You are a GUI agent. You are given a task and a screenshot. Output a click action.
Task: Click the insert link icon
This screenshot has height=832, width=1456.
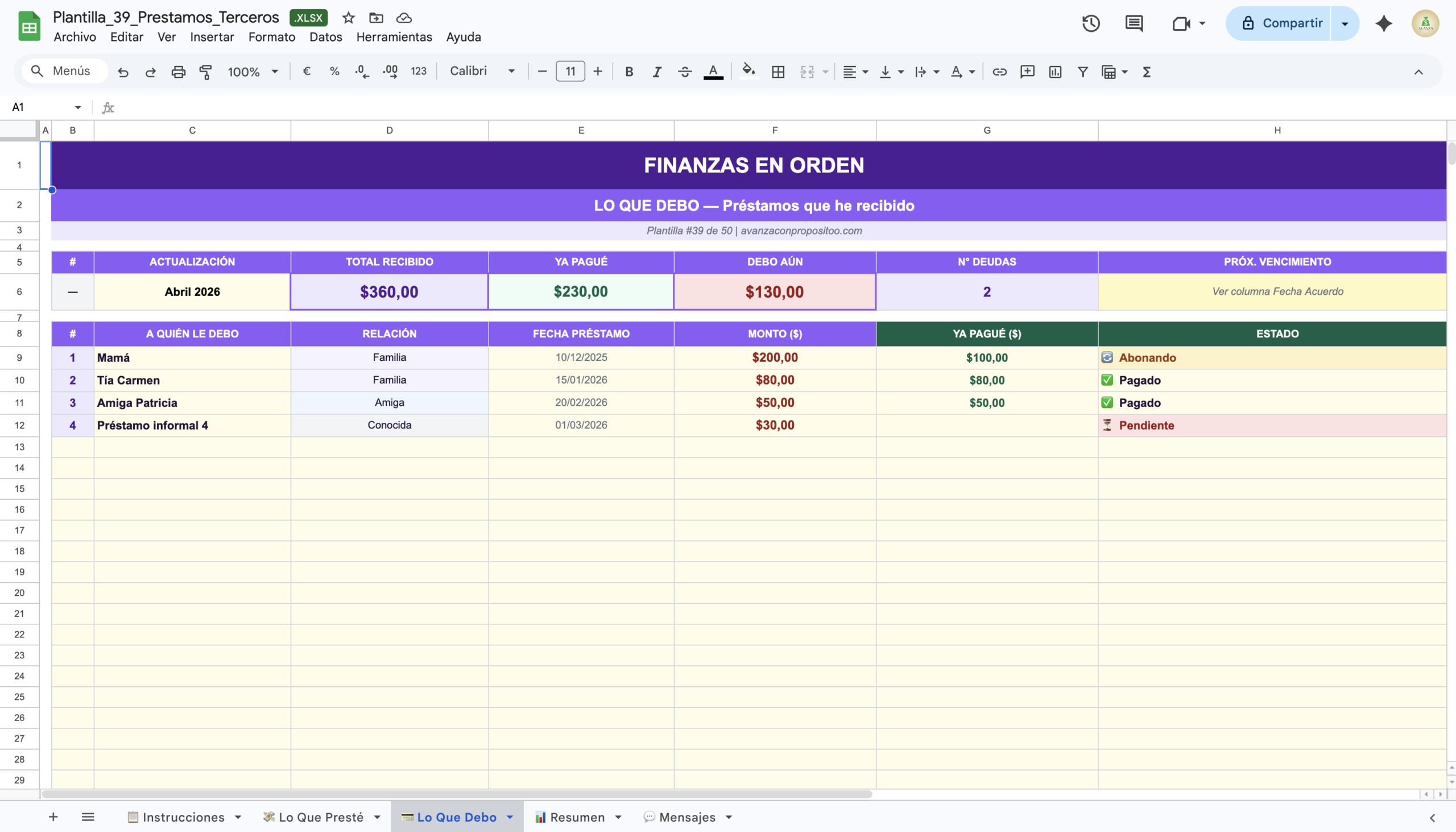tap(999, 72)
